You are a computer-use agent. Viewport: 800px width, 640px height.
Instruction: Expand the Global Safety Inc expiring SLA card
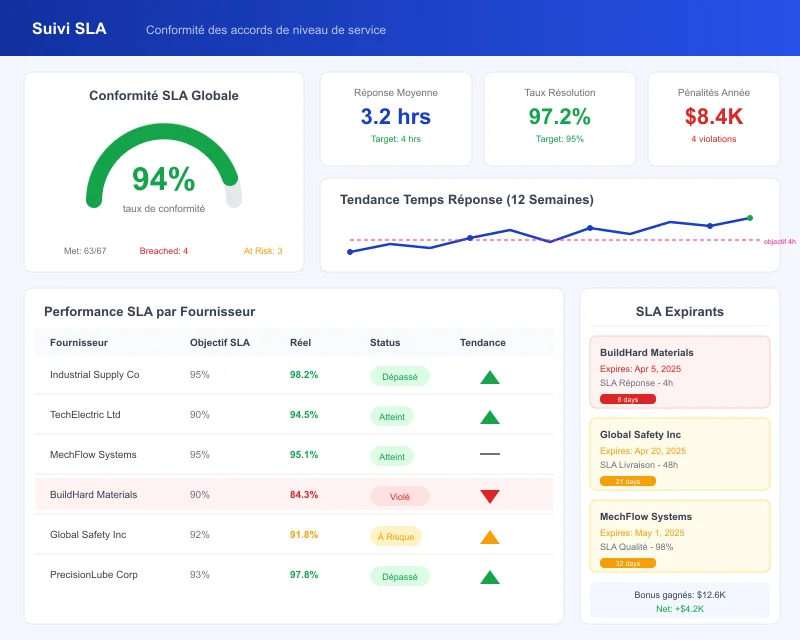[680, 455]
